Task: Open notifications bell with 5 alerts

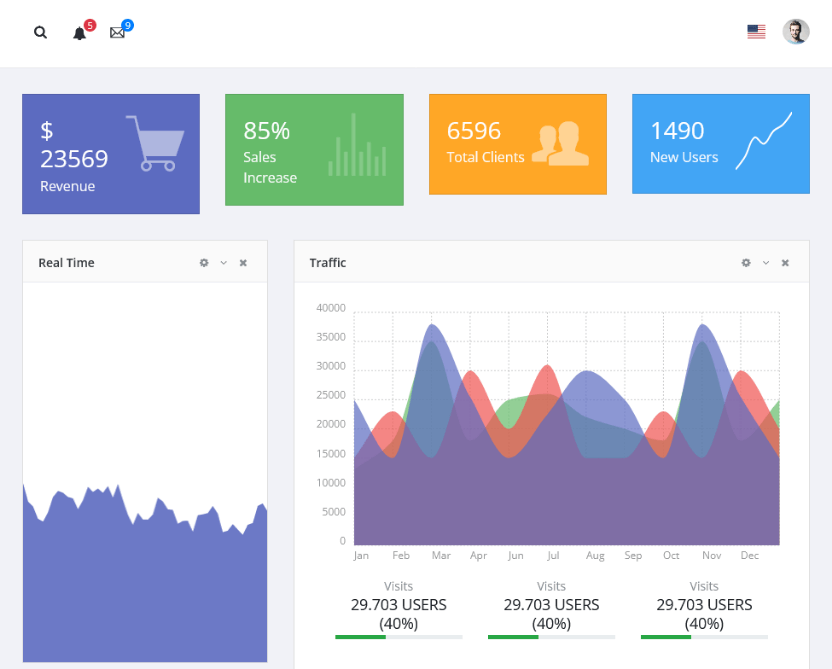Action: pos(80,33)
